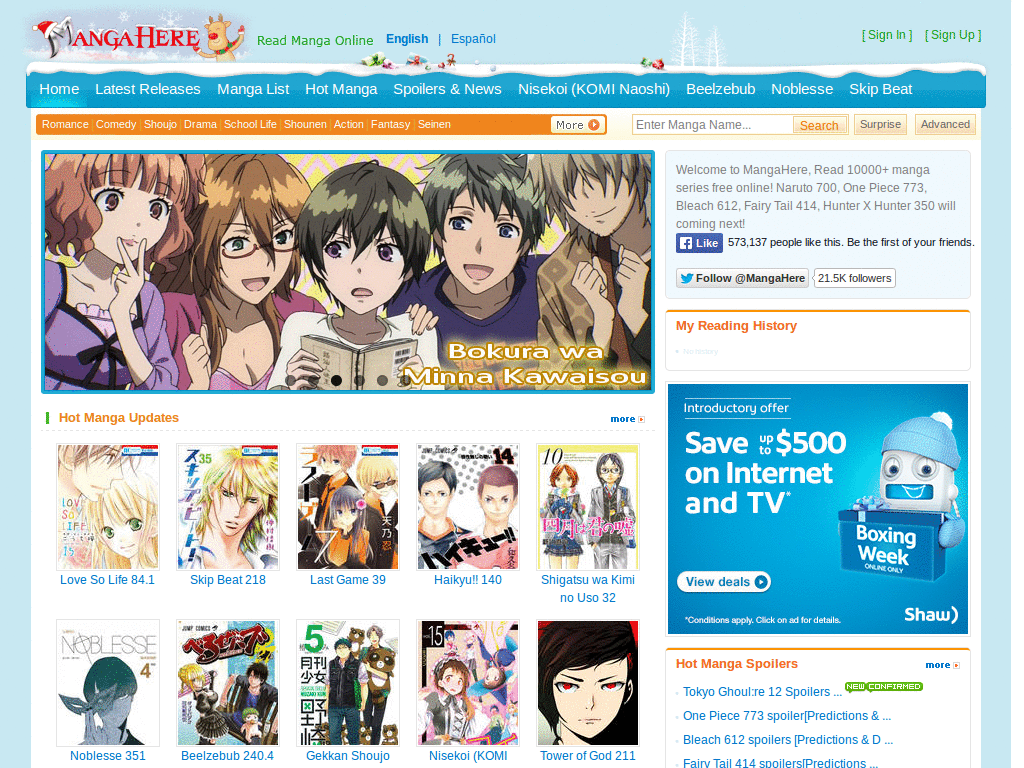Click the Twitter Follow @MangaHere button

[x=743, y=278]
